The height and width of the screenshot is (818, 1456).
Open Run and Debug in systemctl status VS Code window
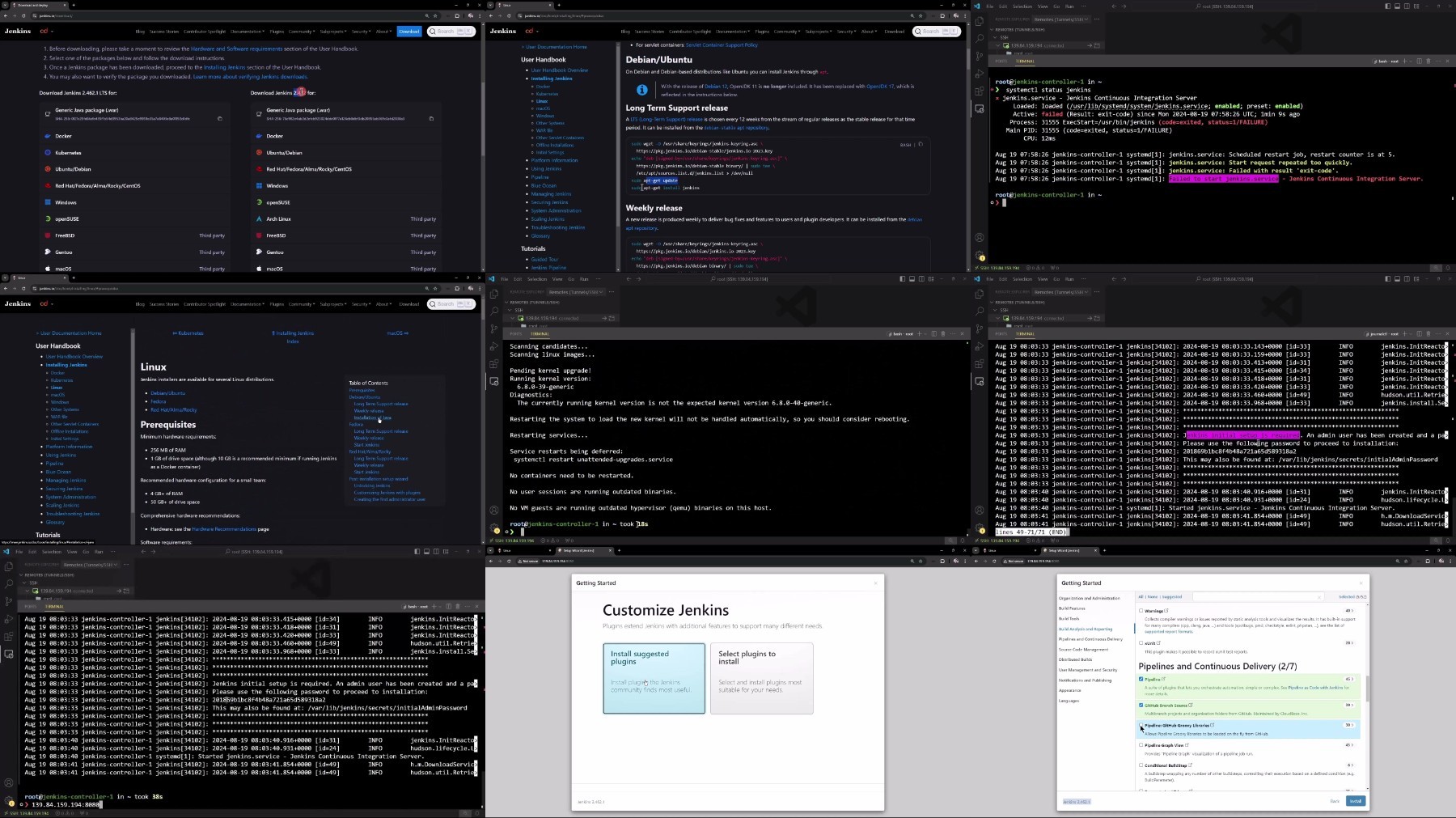(980, 74)
